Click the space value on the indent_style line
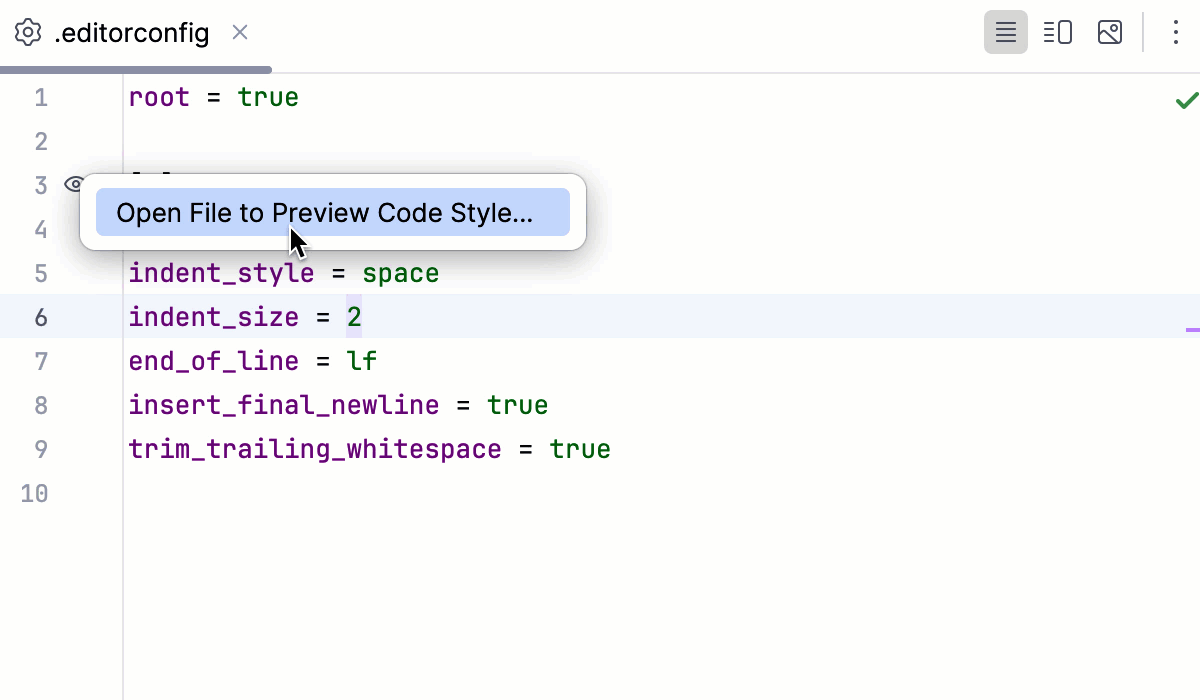 pyautogui.click(x=400, y=273)
